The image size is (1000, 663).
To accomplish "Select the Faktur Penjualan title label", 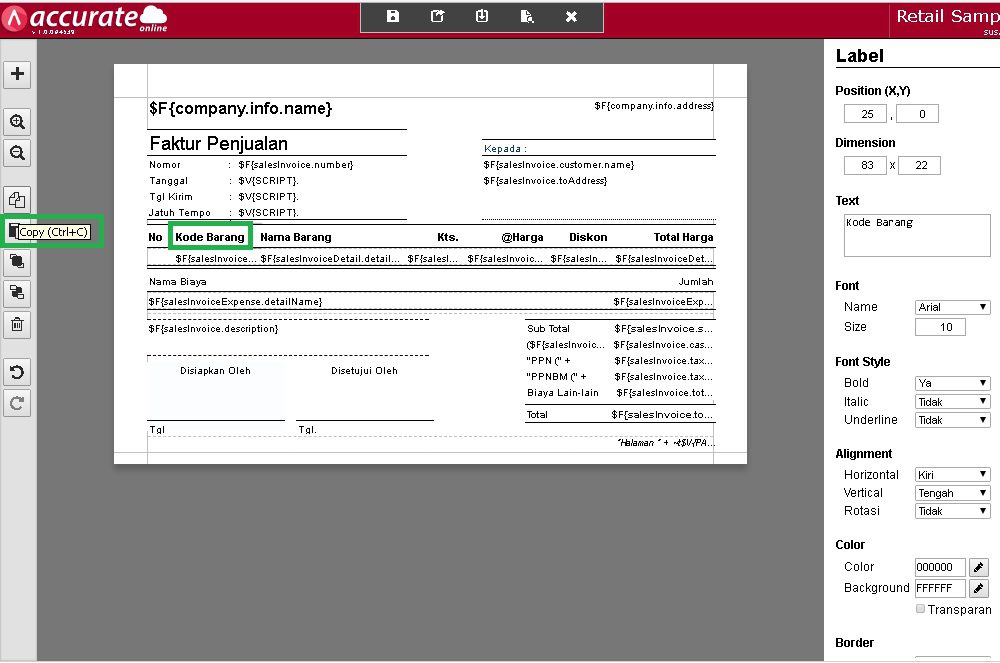I will 218,143.
